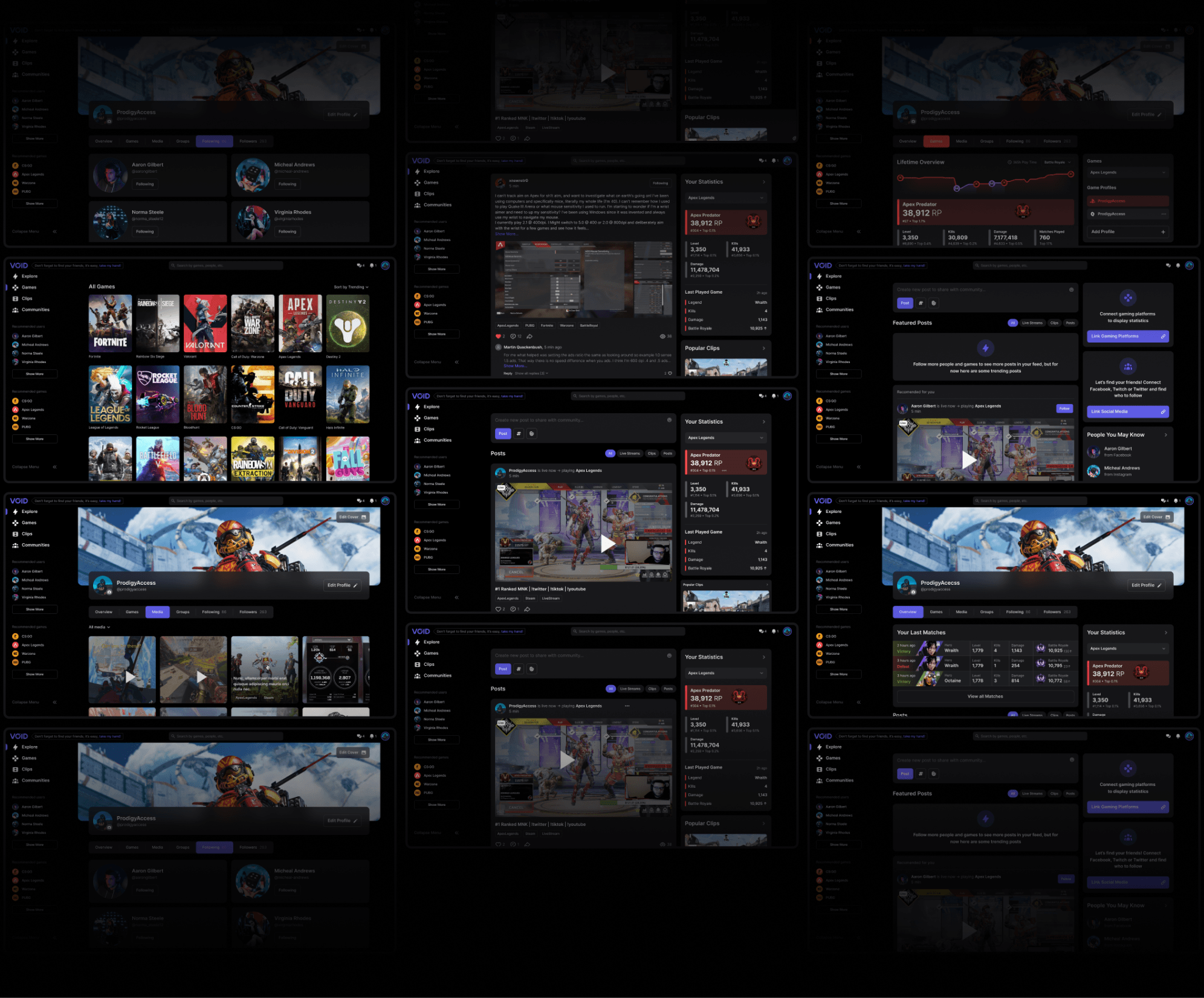Open the Sort by Trending dropdown
Viewport: 1204px width, 998px height.
point(351,287)
